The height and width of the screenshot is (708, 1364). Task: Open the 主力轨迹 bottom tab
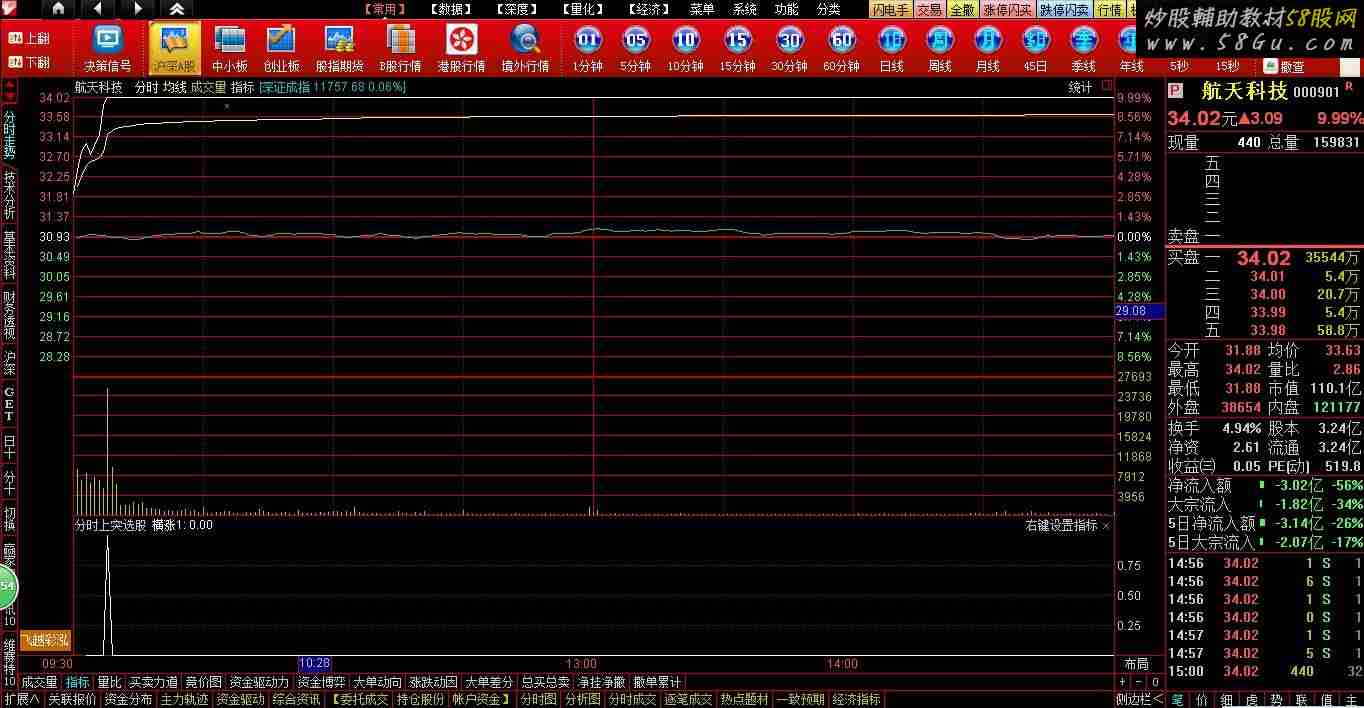pyautogui.click(x=184, y=700)
